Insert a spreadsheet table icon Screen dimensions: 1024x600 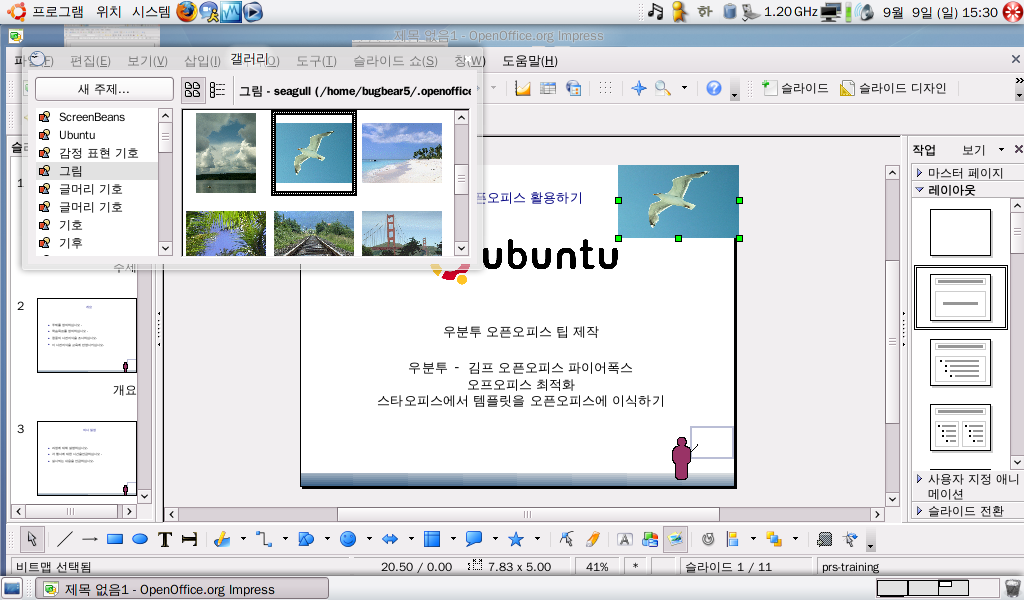(x=548, y=88)
